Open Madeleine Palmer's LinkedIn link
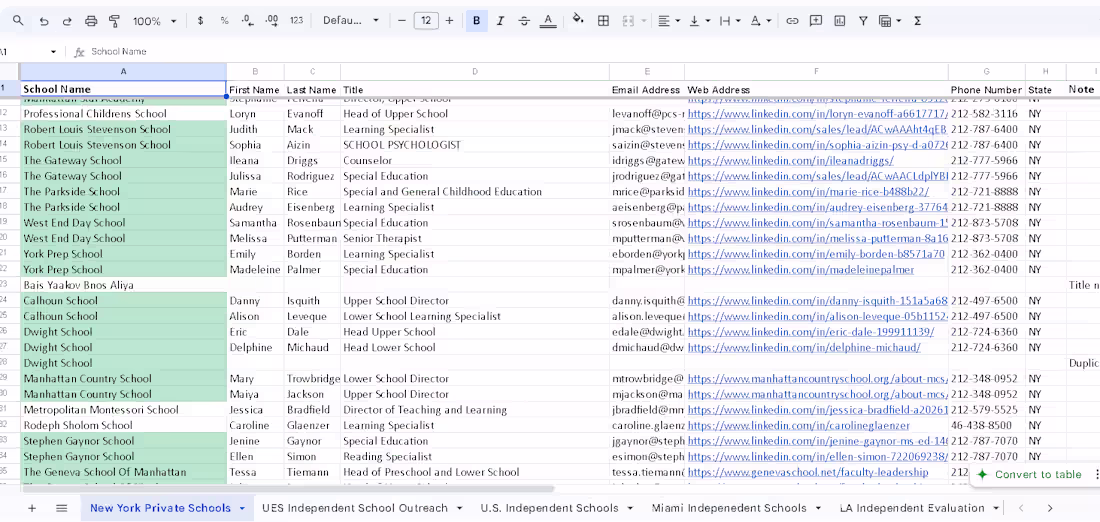The height and width of the screenshot is (522, 1100). (800, 269)
